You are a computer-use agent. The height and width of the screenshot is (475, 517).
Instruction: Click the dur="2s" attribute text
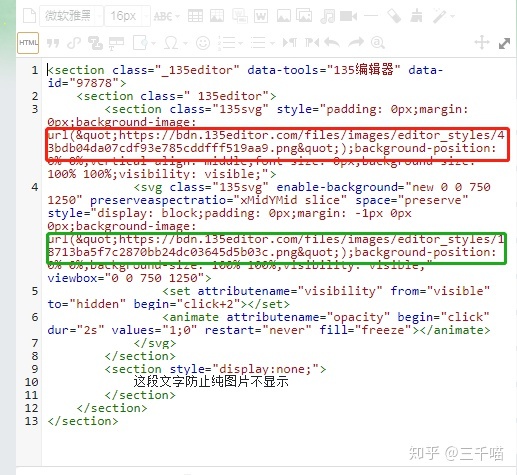click(x=76, y=330)
